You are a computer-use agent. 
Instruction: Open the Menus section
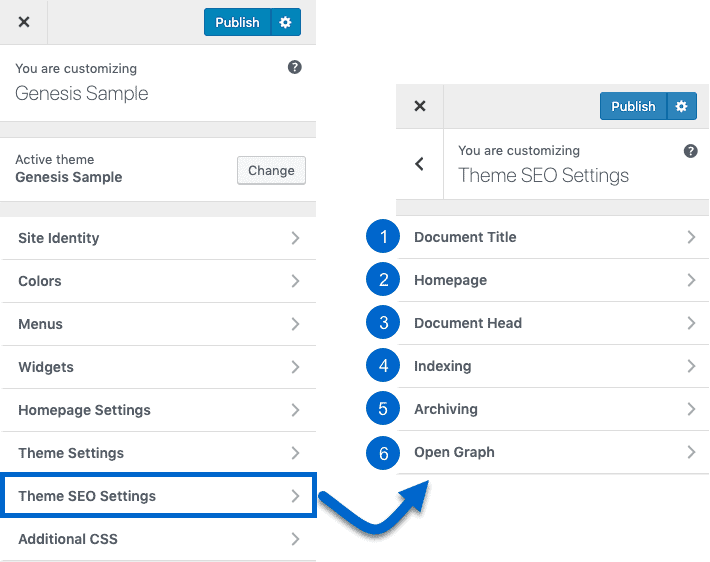(158, 324)
